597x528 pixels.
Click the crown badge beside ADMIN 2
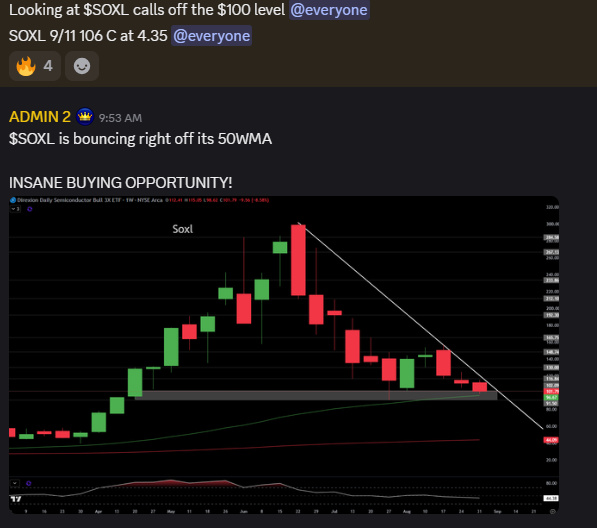[x=85, y=116]
